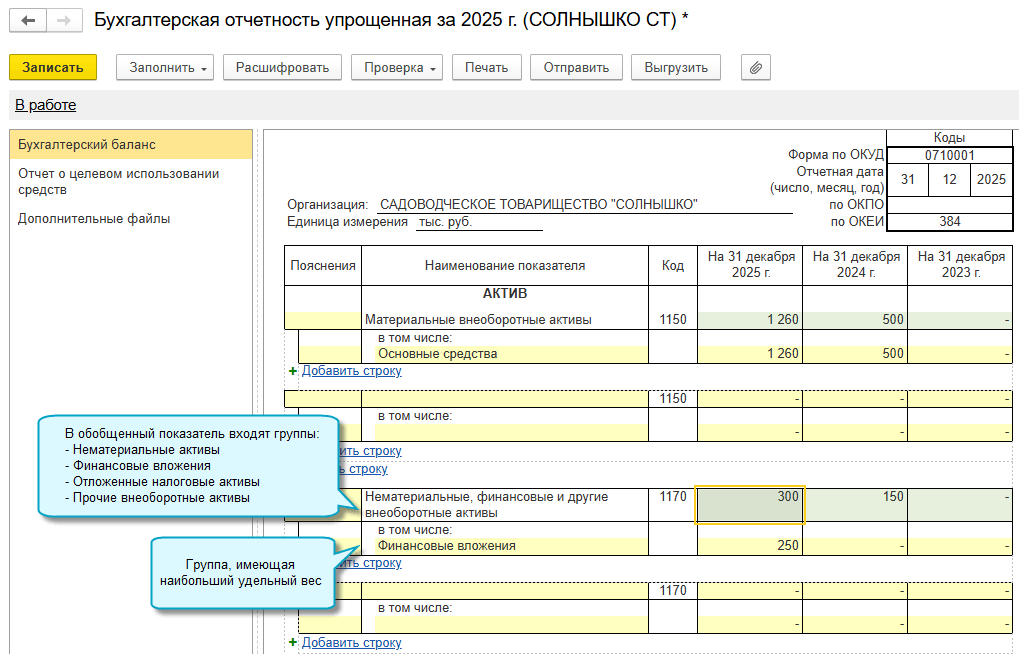Select the 300 value cell for code 1170

(x=750, y=504)
